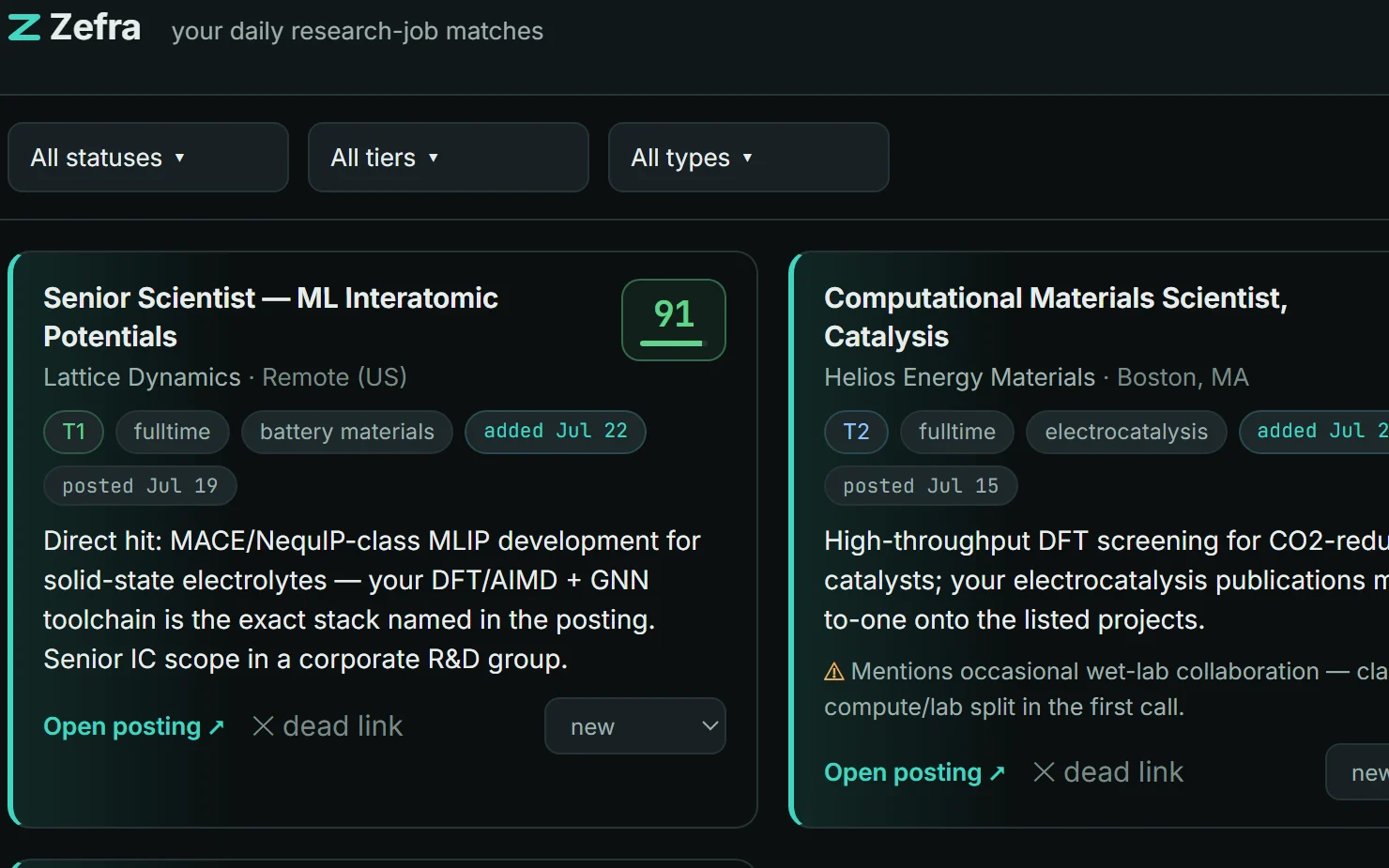Click the posted Jul 19 tag
Image resolution: width=1389 pixels, height=868 pixels.
click(x=140, y=486)
